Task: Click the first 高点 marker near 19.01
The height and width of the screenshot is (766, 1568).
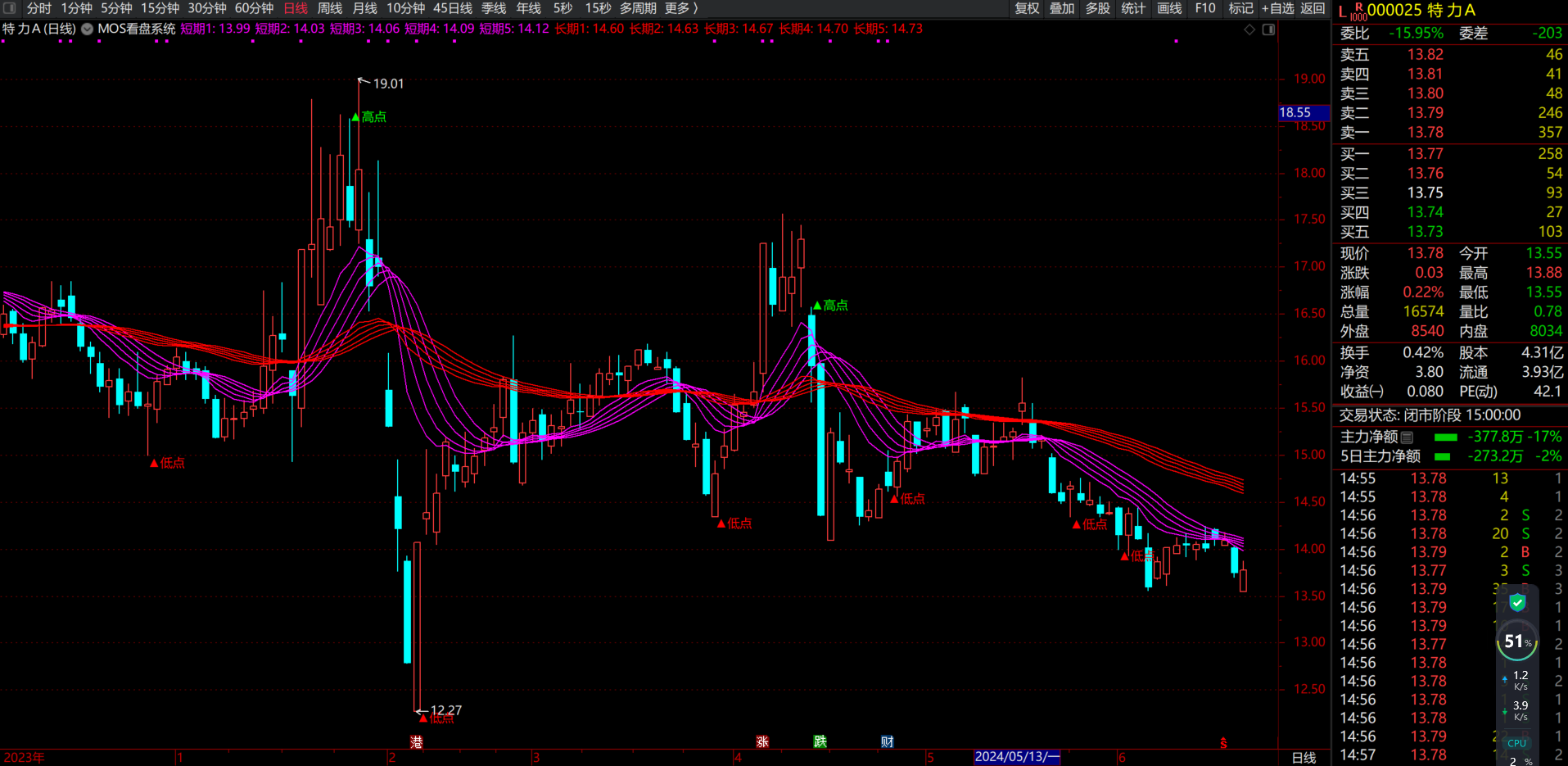Action: tap(369, 117)
